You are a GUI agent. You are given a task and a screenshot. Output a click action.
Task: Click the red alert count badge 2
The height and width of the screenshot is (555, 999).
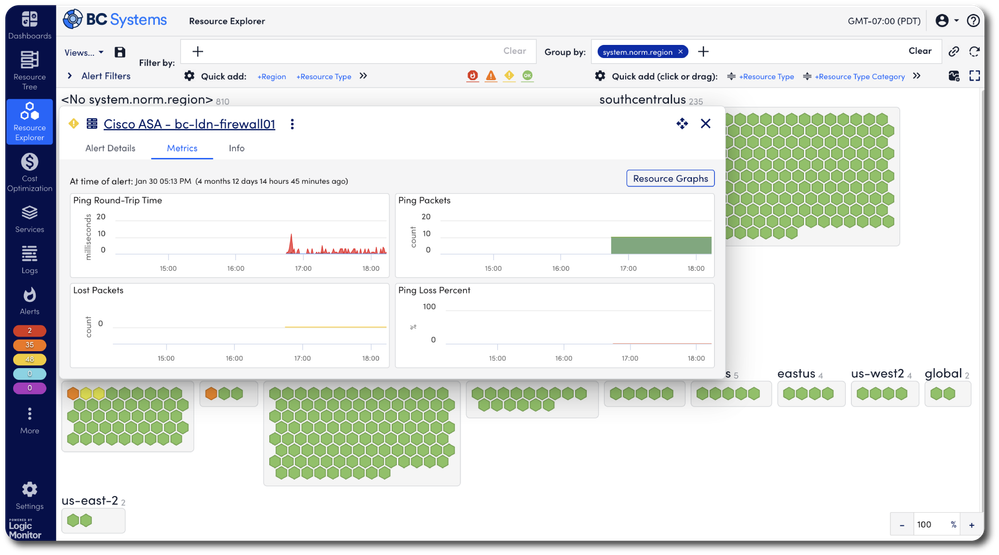click(29, 331)
